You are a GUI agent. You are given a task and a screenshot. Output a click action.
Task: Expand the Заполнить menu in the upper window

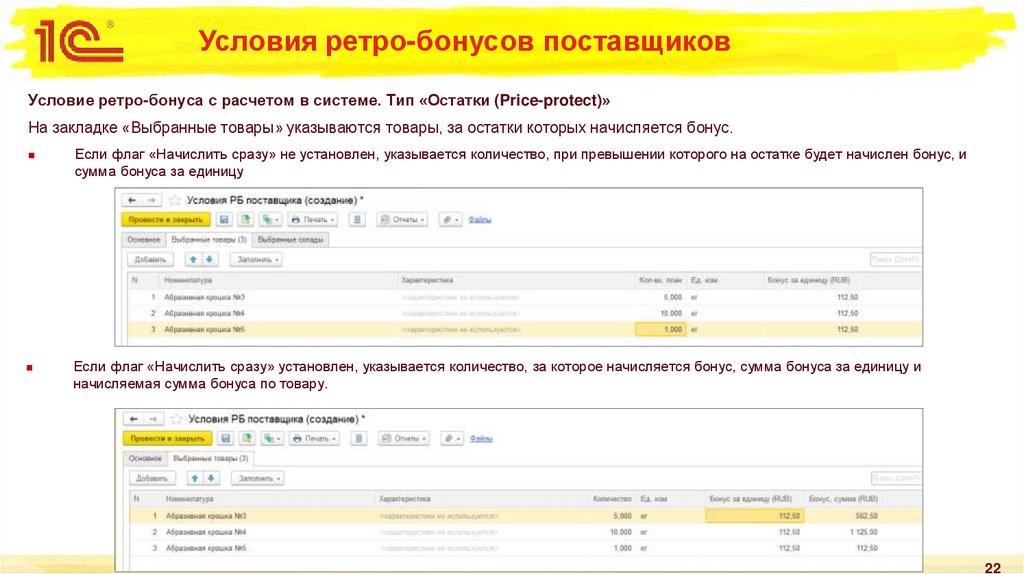point(257,260)
